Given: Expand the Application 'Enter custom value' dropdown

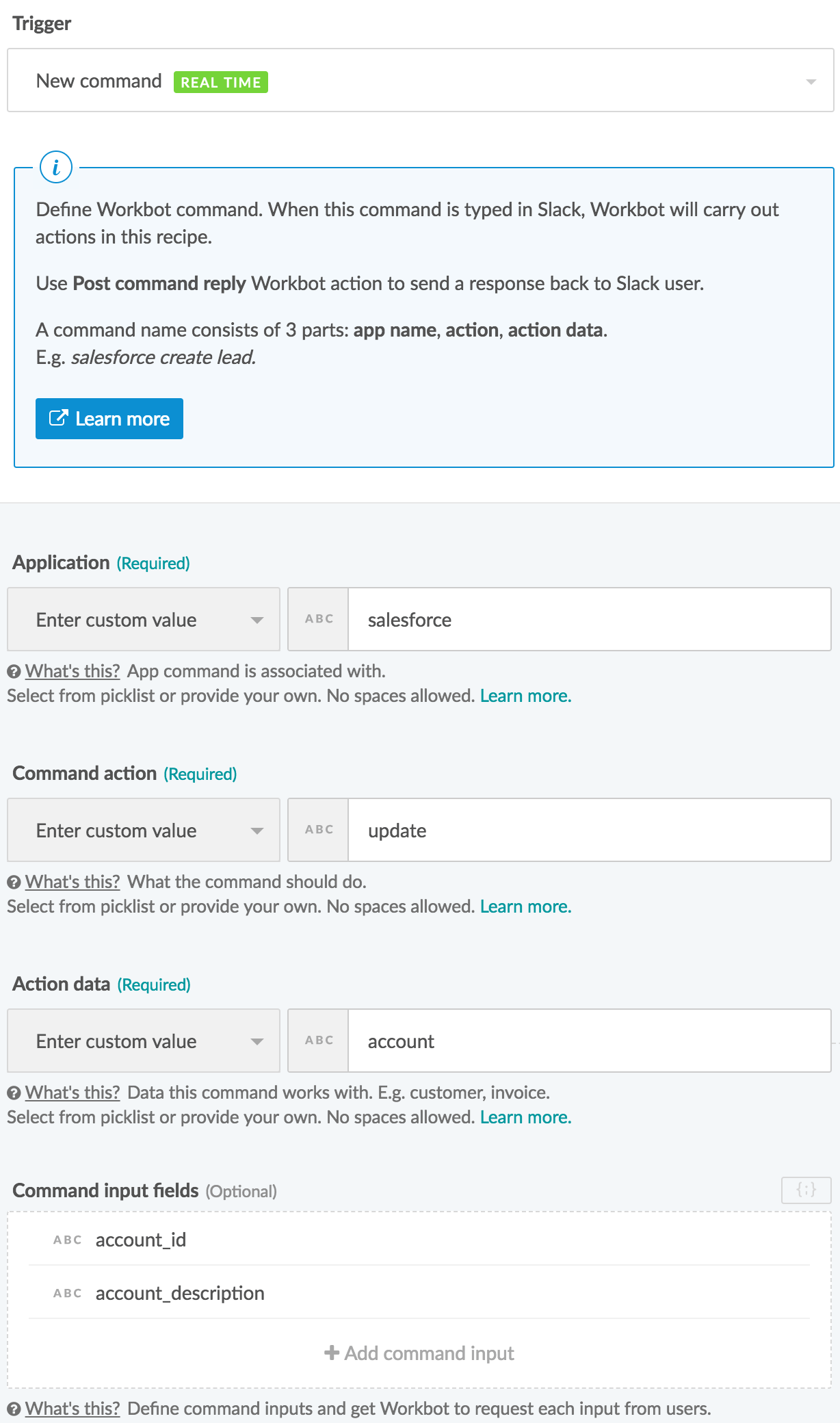Looking at the screenshot, I should [x=144, y=619].
